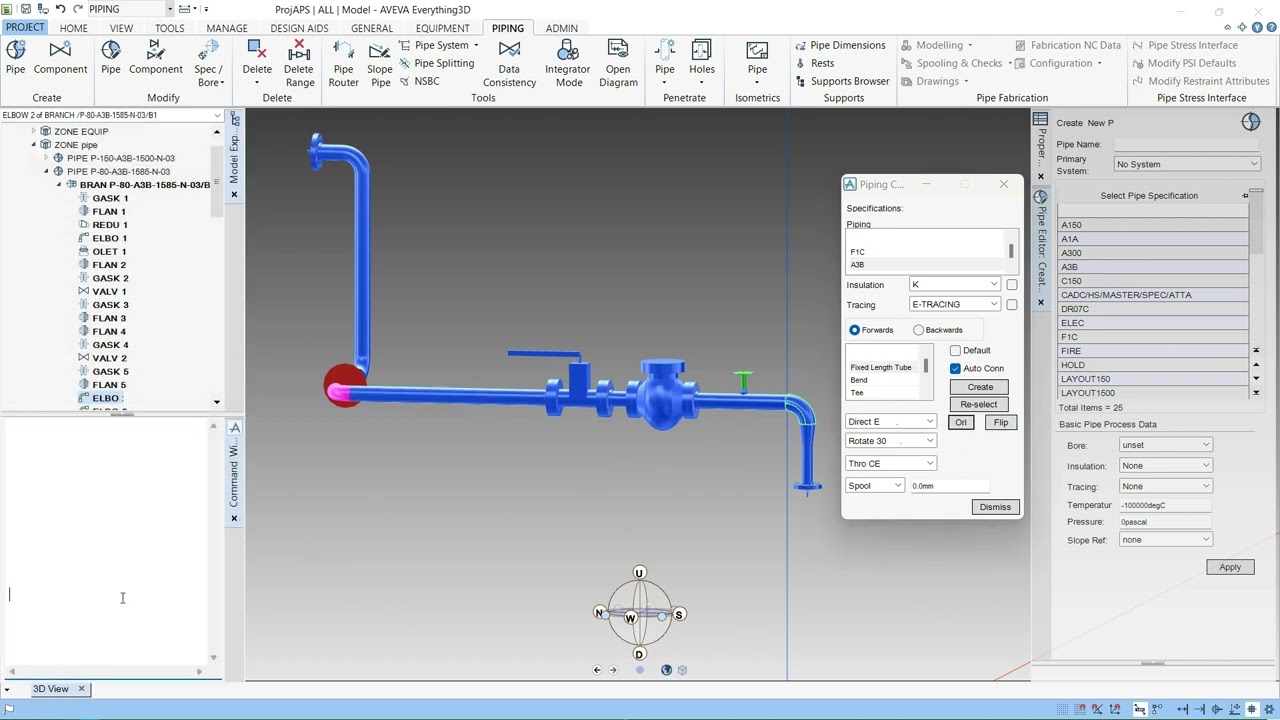Click the Create Component ribbon icon
The height and width of the screenshot is (720, 1280).
[60, 50]
